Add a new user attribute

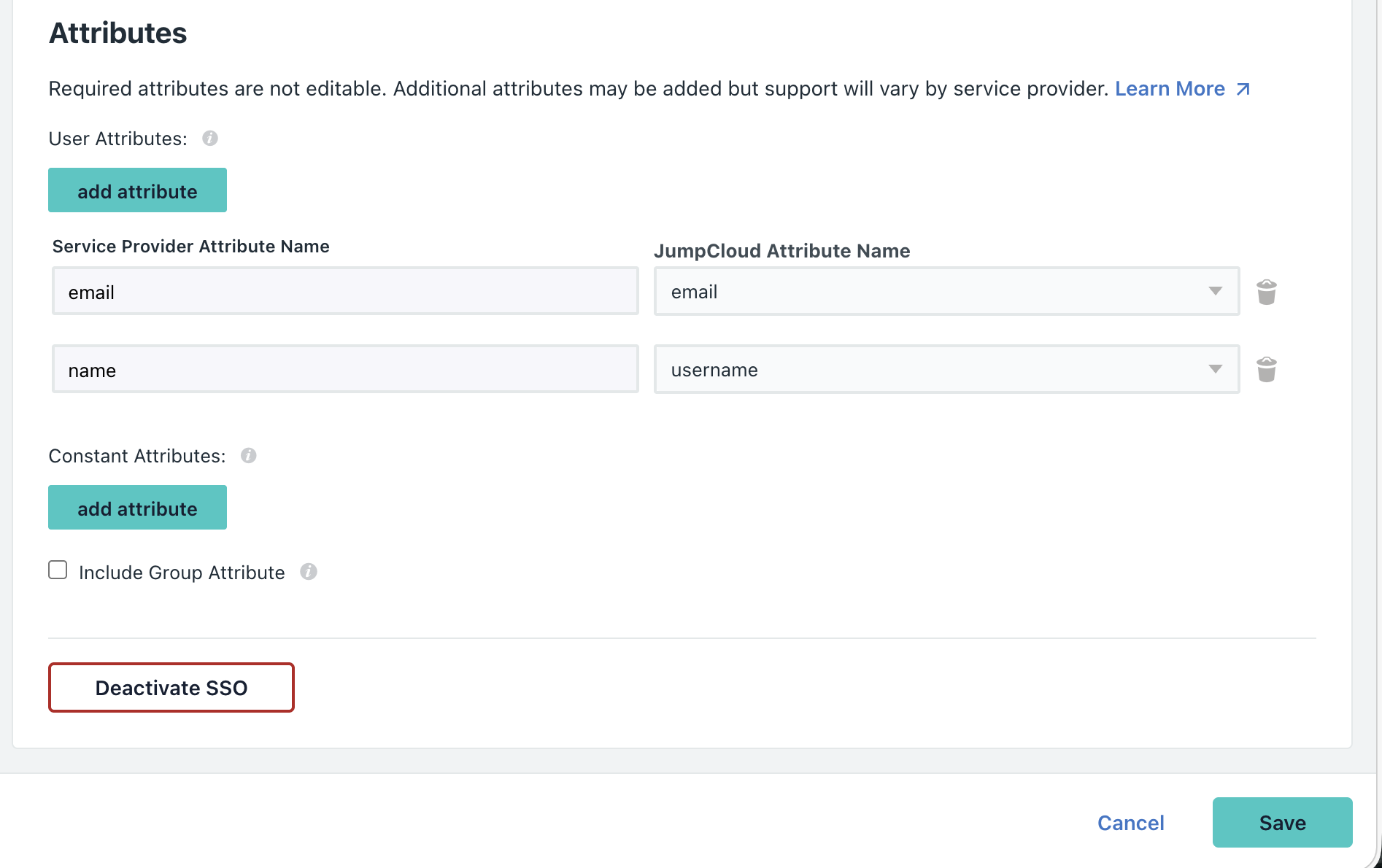[137, 190]
